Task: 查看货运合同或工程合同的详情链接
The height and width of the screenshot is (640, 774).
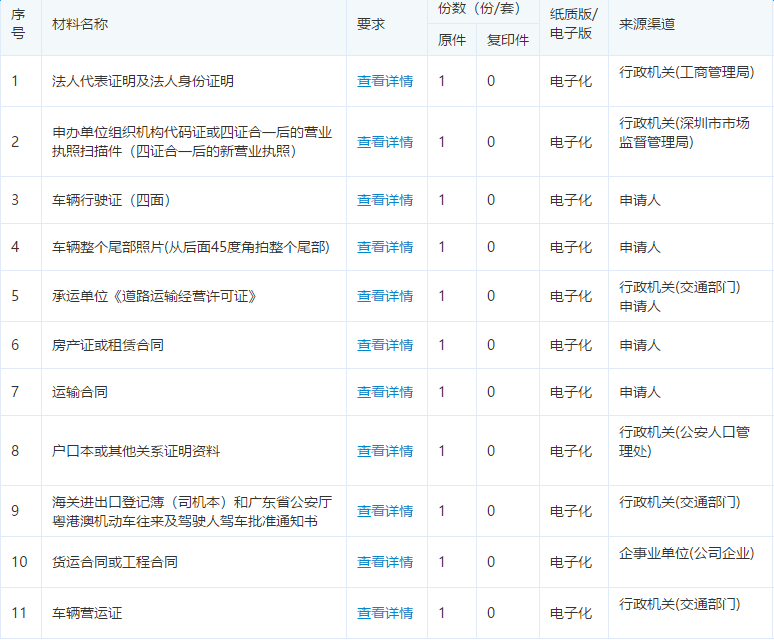Action: pos(385,562)
